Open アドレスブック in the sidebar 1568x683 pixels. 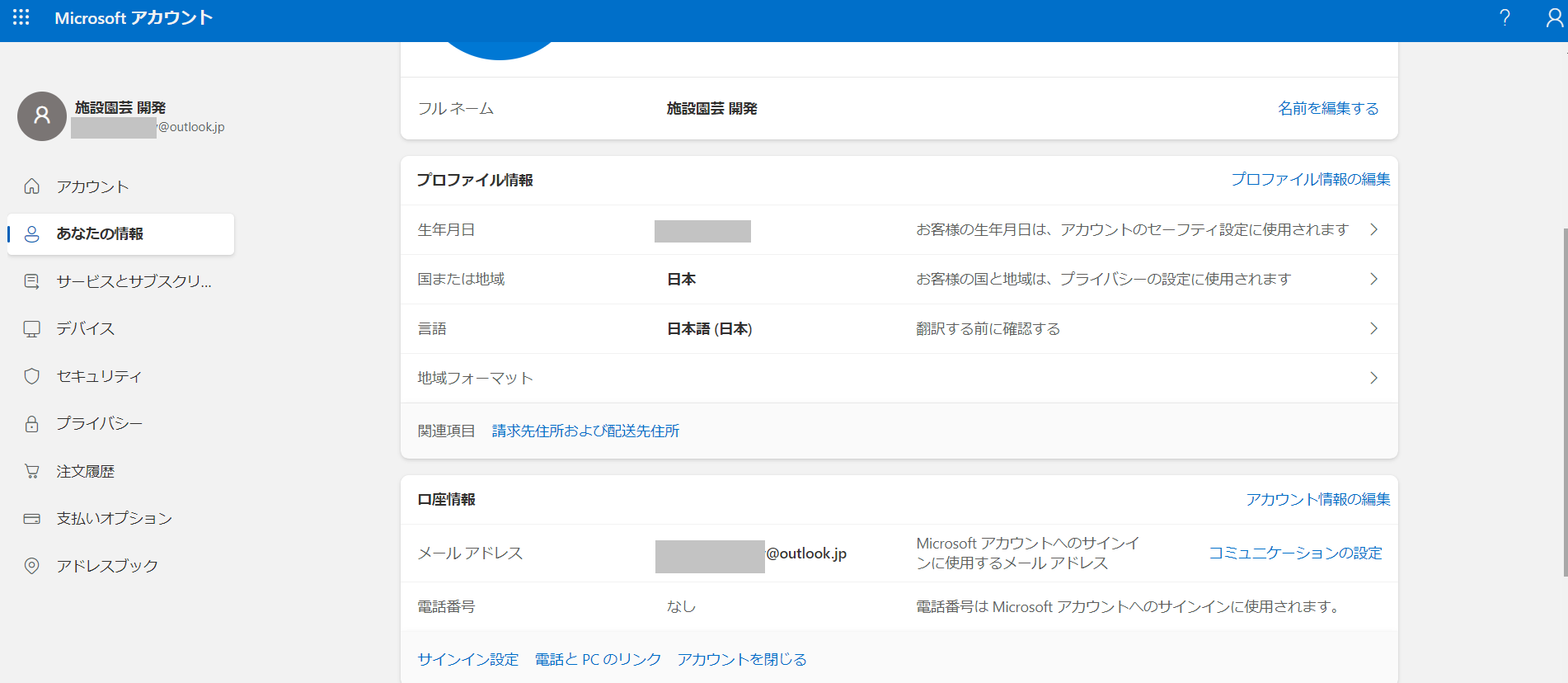pyautogui.click(x=120, y=566)
